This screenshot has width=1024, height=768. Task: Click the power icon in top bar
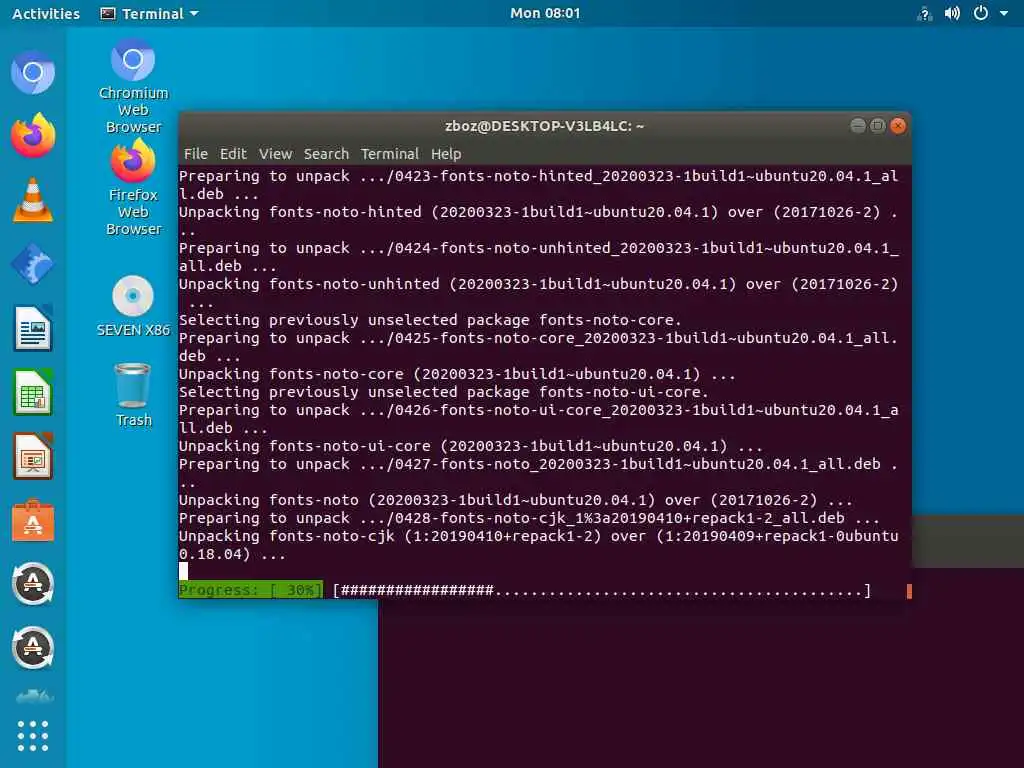click(981, 13)
